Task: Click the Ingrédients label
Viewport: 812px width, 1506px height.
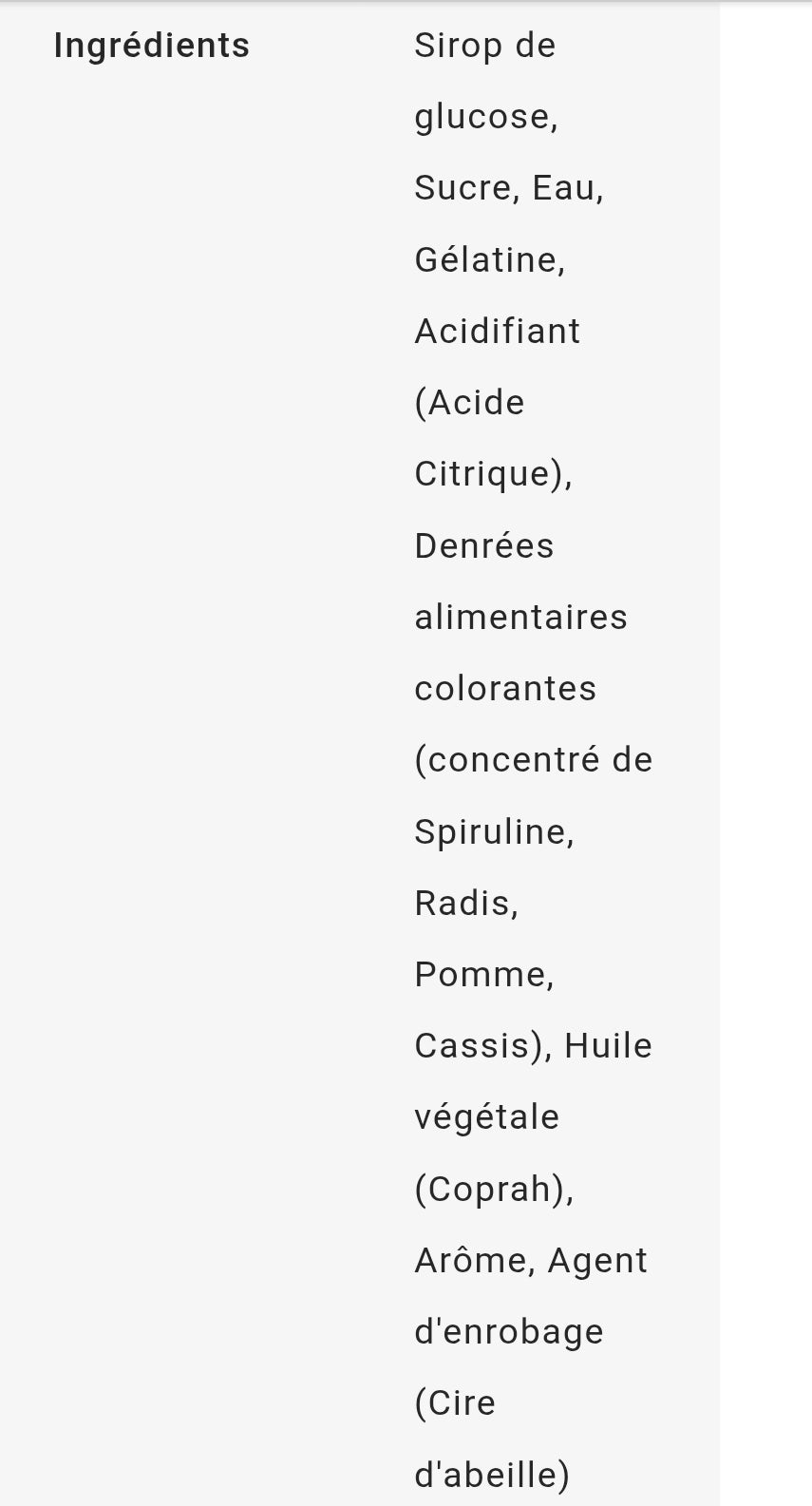Action: 151,47
